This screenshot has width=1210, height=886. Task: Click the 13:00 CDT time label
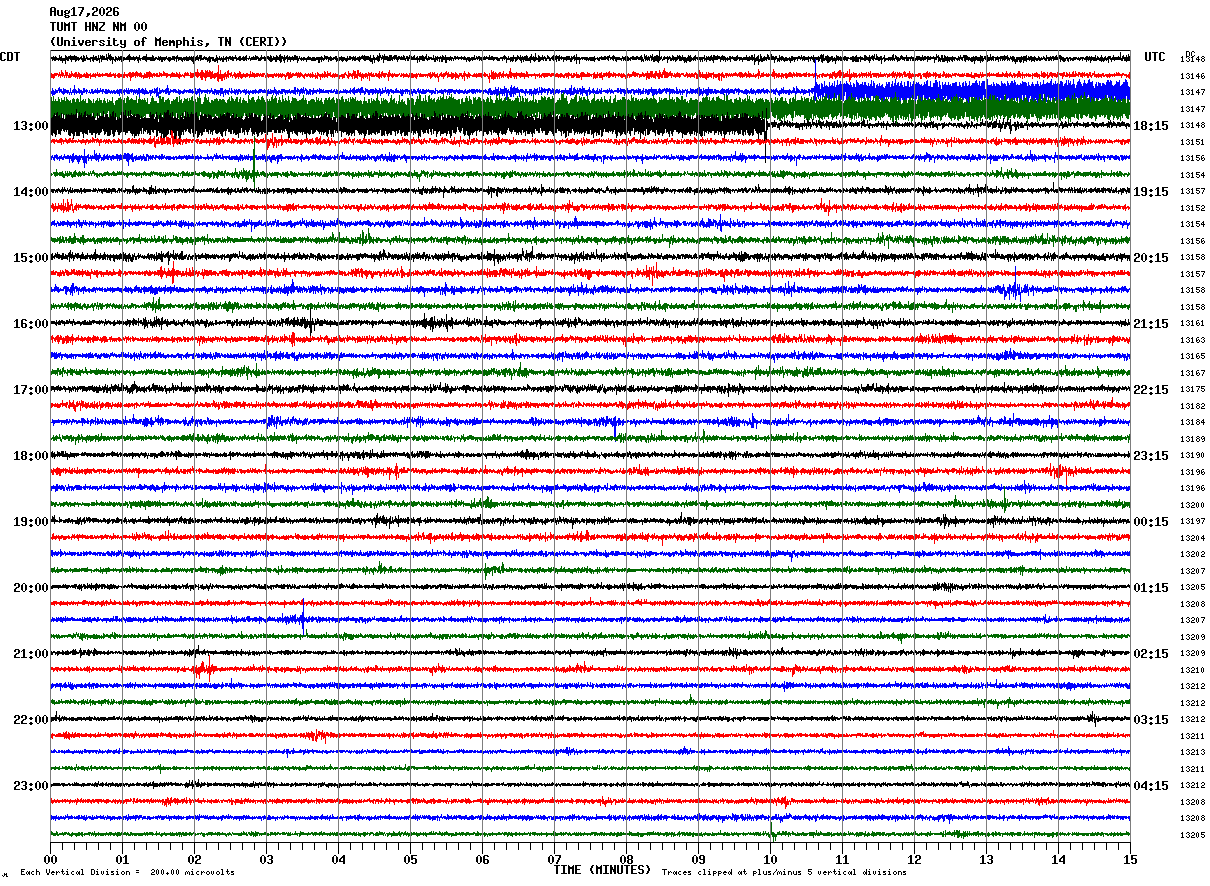pos(31,126)
